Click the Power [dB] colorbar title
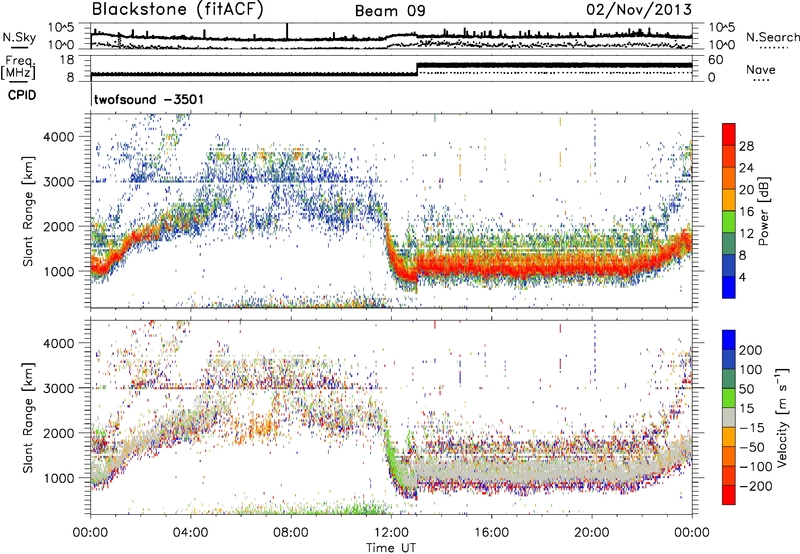The image size is (800, 554). point(763,211)
